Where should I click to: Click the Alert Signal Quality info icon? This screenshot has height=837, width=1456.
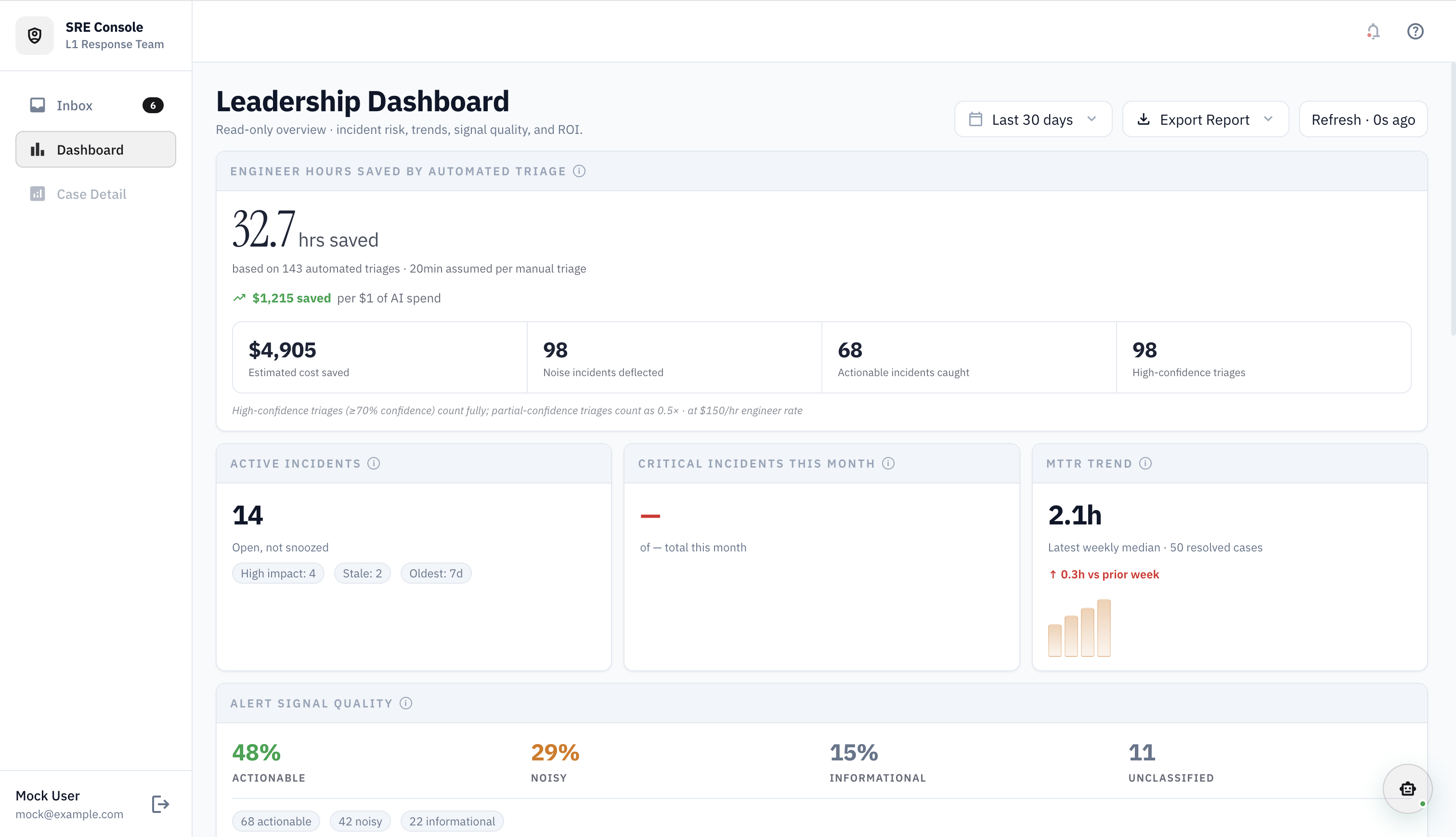pyautogui.click(x=406, y=703)
